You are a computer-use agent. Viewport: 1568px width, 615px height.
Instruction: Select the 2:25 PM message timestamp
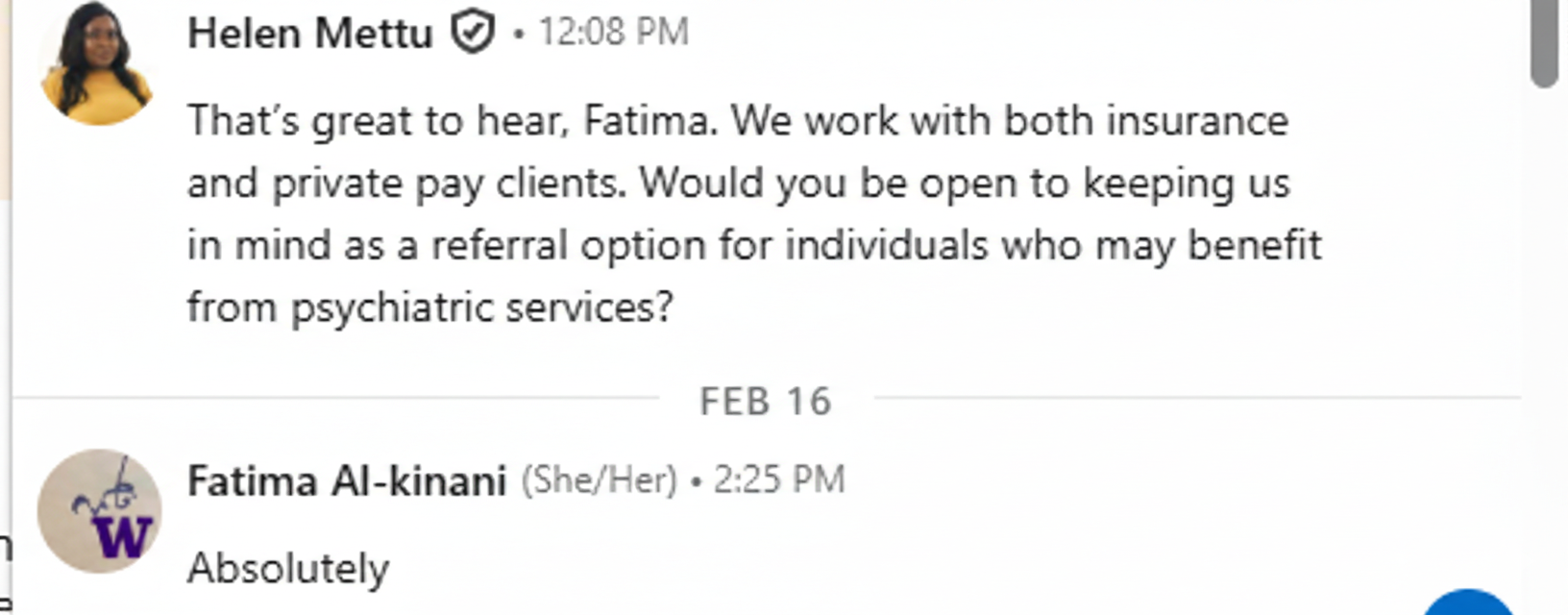click(x=778, y=480)
